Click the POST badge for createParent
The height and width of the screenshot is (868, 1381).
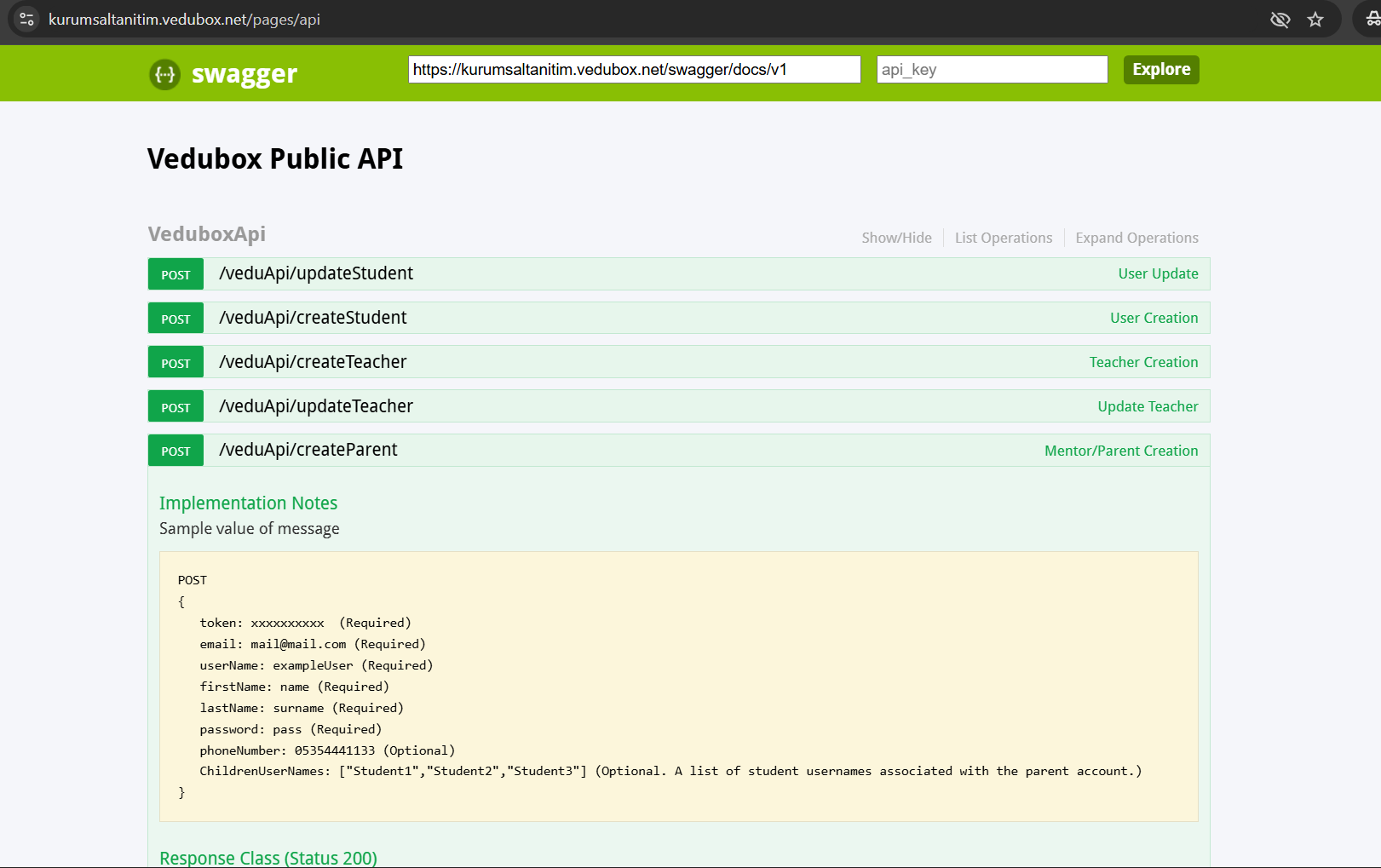176,451
